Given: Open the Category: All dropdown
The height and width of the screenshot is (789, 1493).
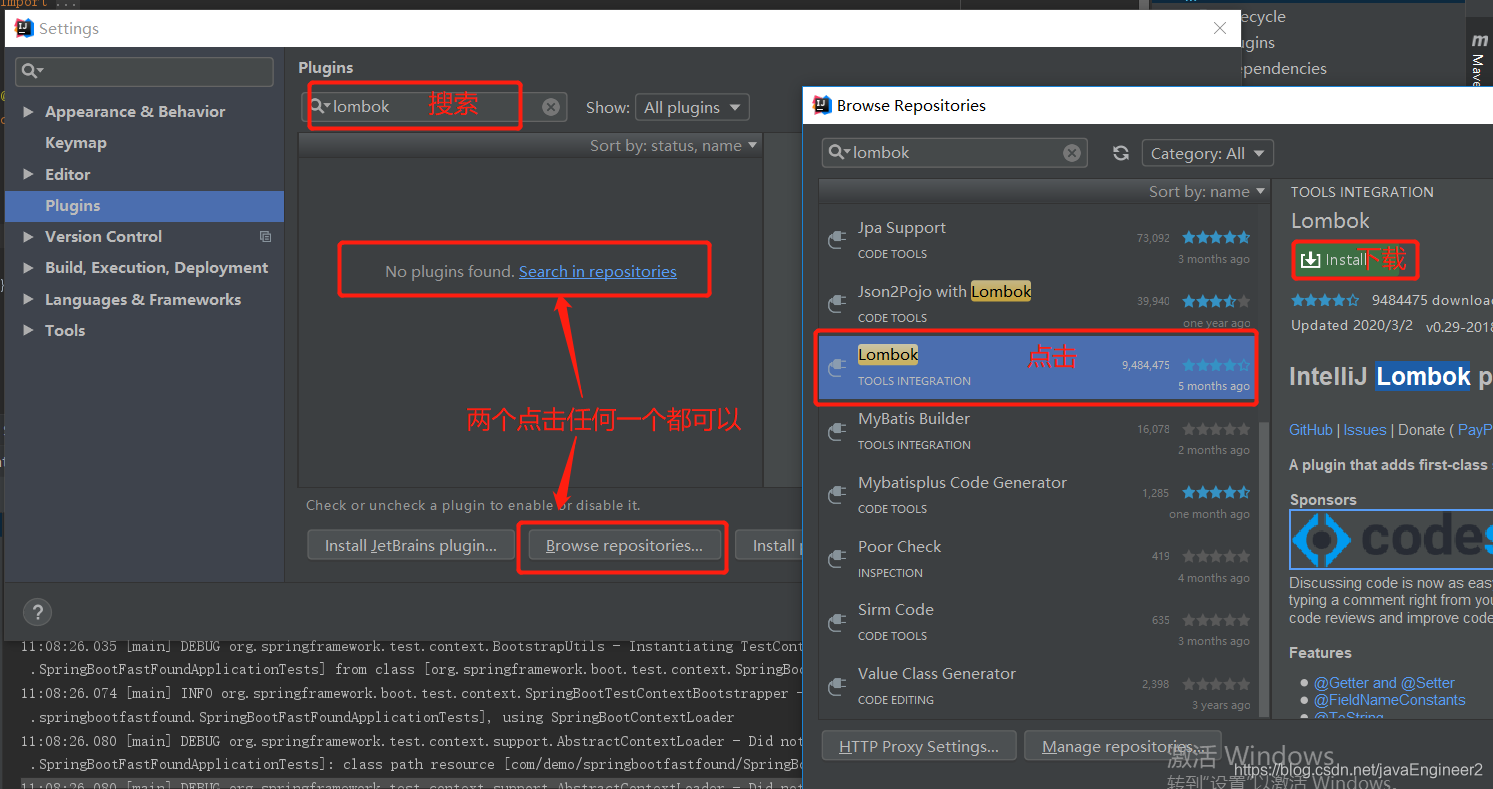Looking at the screenshot, I should point(1207,153).
